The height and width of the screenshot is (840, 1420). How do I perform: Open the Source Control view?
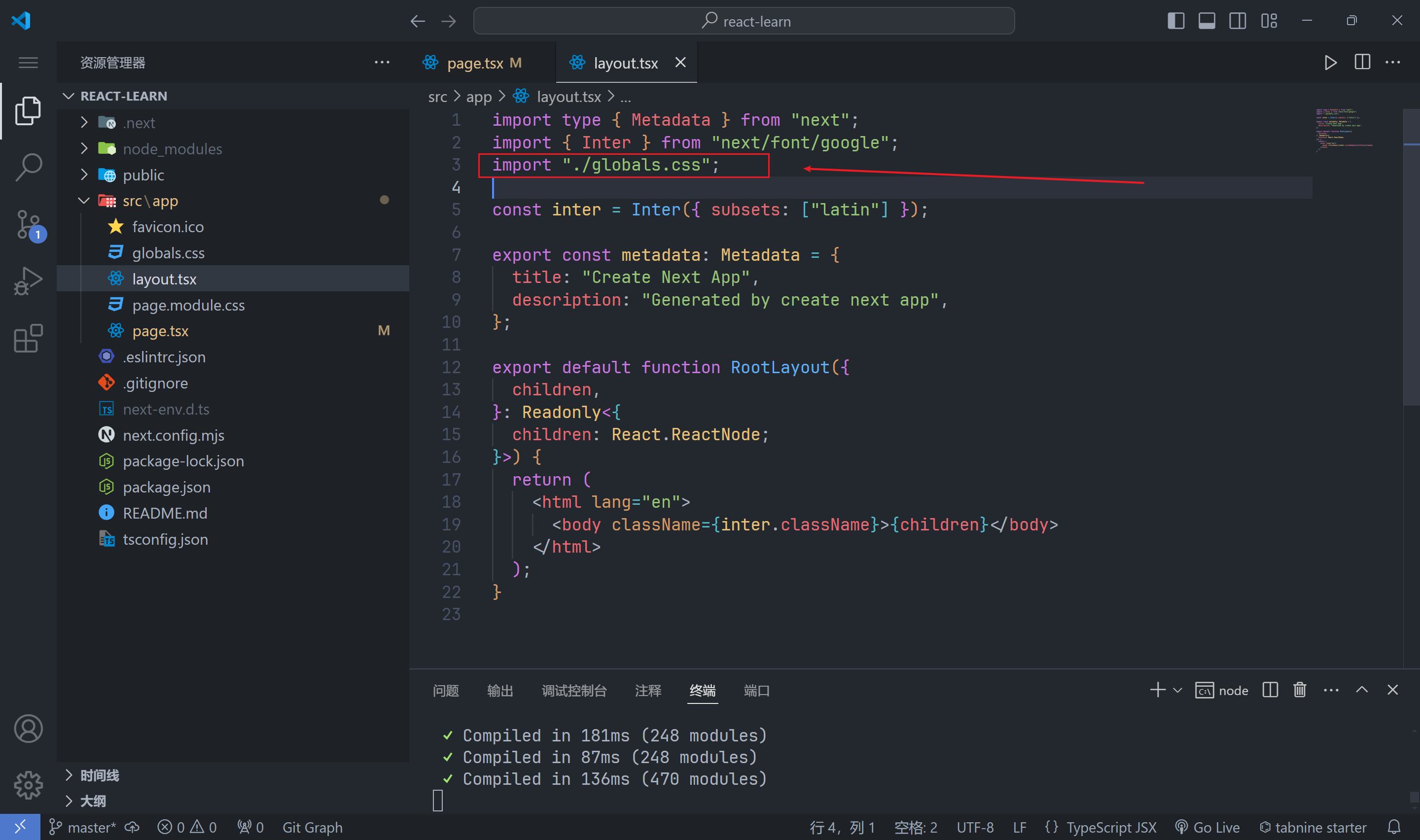click(x=28, y=225)
